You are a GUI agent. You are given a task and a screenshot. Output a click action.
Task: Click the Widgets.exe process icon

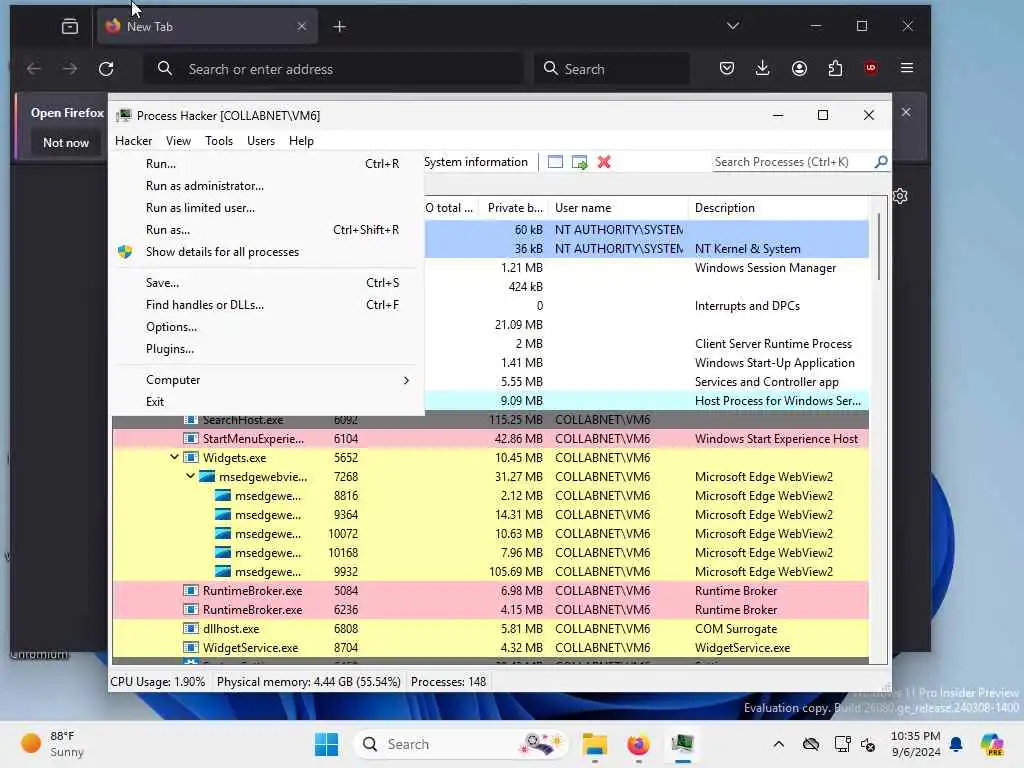[191, 458]
